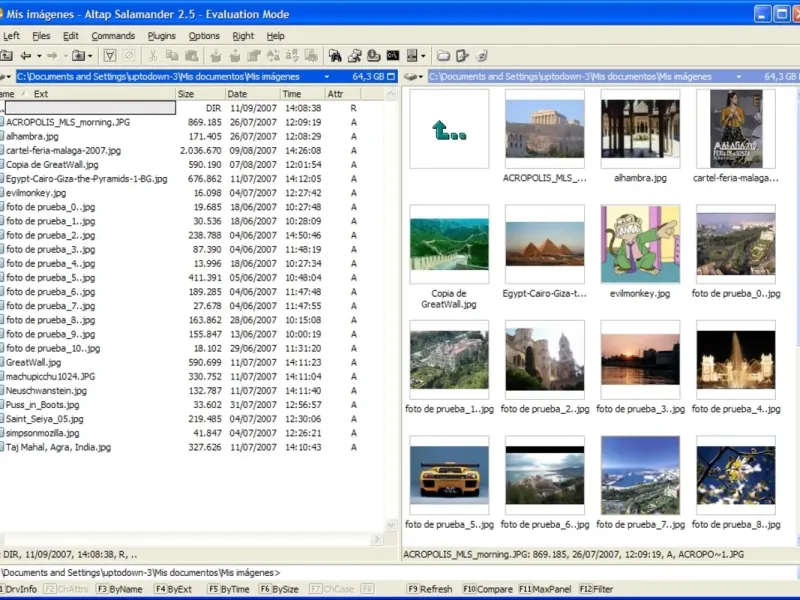Toggle maximized panel with F11 MaxPanel
The height and width of the screenshot is (600, 800).
pyautogui.click(x=545, y=589)
